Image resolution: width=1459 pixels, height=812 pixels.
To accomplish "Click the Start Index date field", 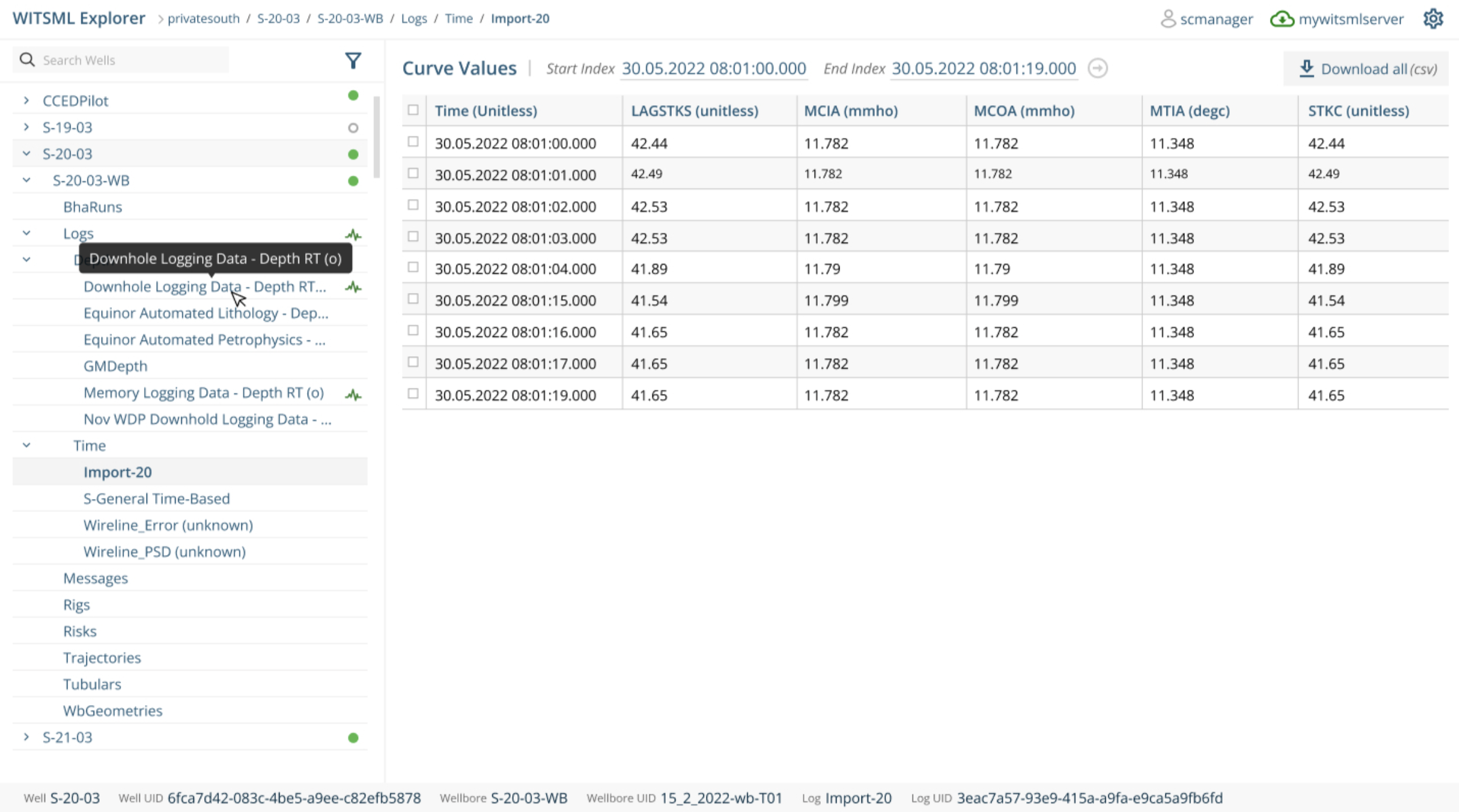I will 714,69.
